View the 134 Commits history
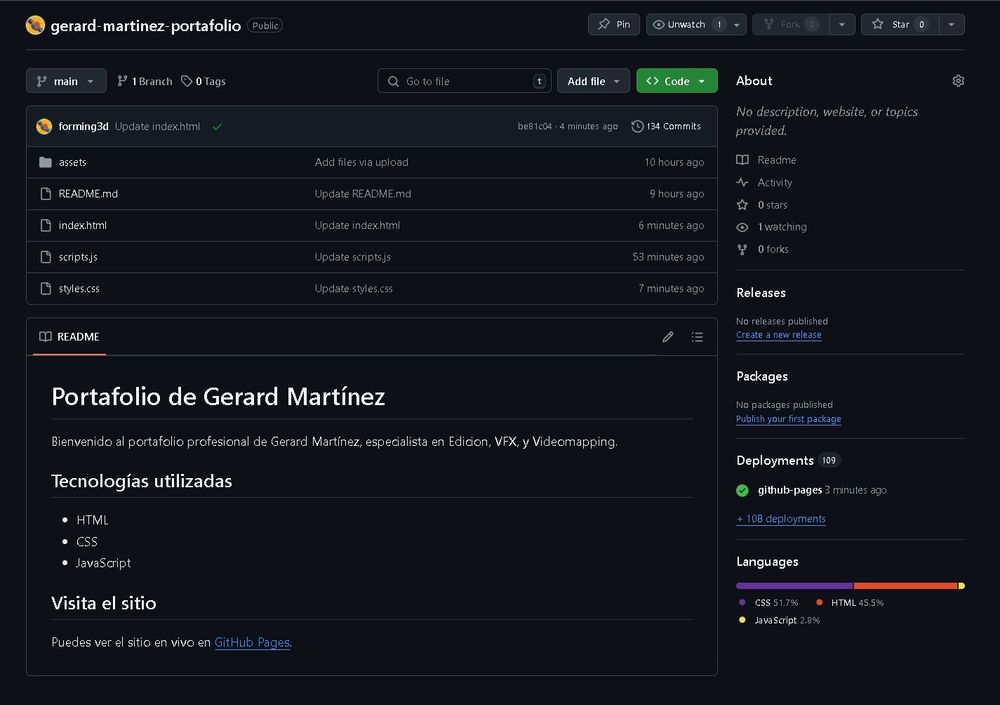 (666, 126)
